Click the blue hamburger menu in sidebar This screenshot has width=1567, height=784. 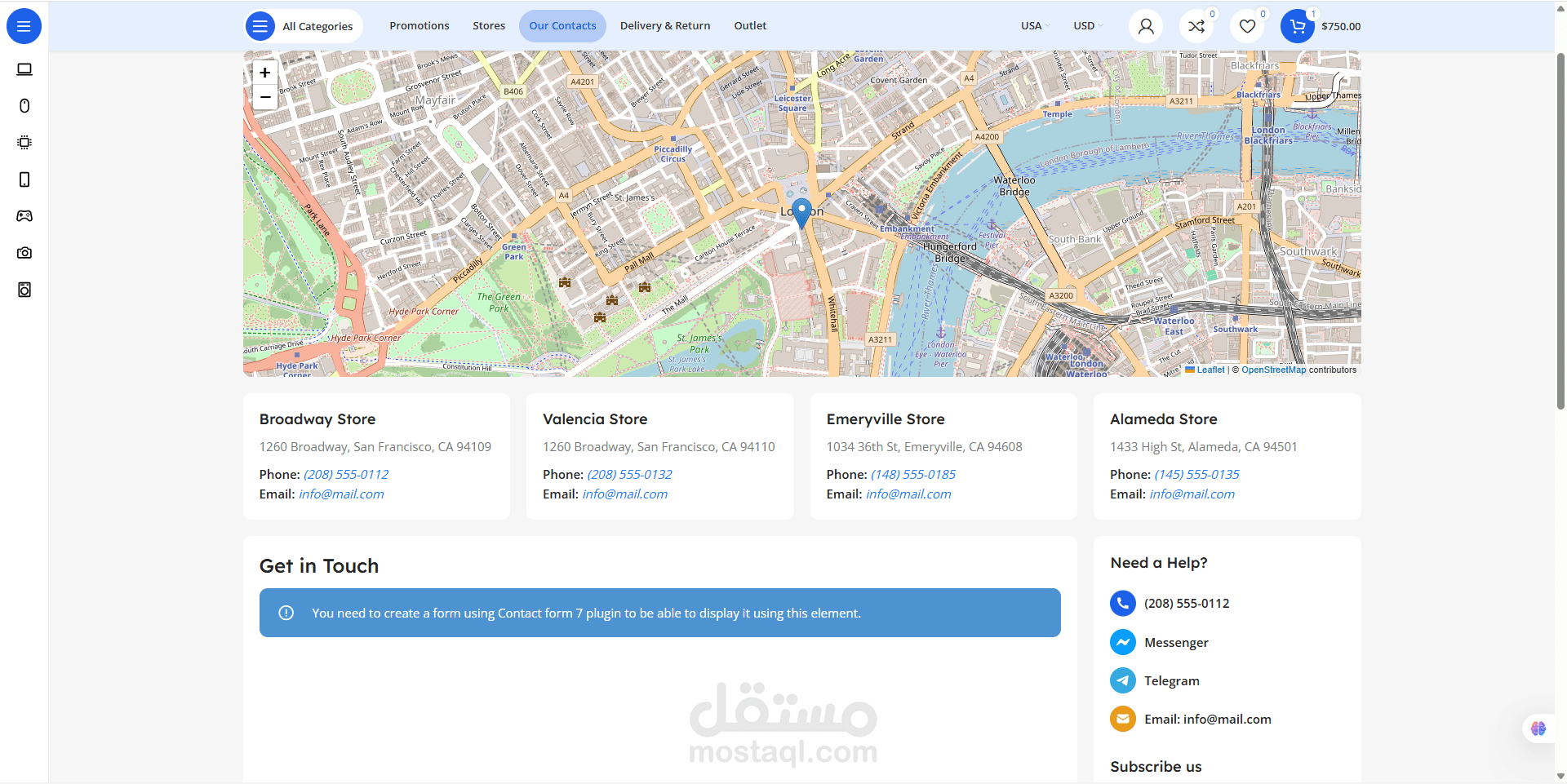pyautogui.click(x=24, y=26)
